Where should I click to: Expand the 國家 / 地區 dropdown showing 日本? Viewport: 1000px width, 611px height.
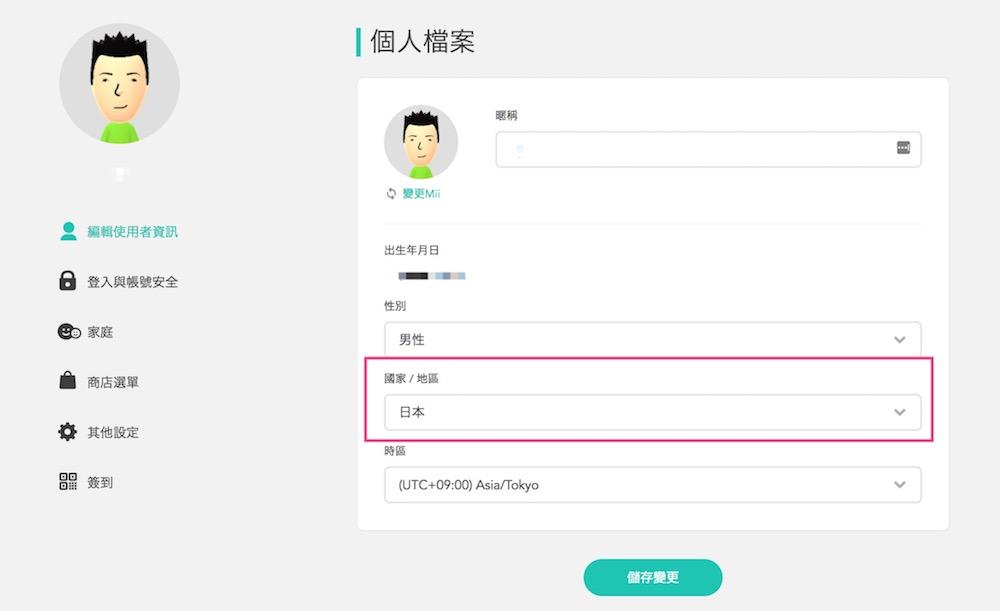[652, 412]
